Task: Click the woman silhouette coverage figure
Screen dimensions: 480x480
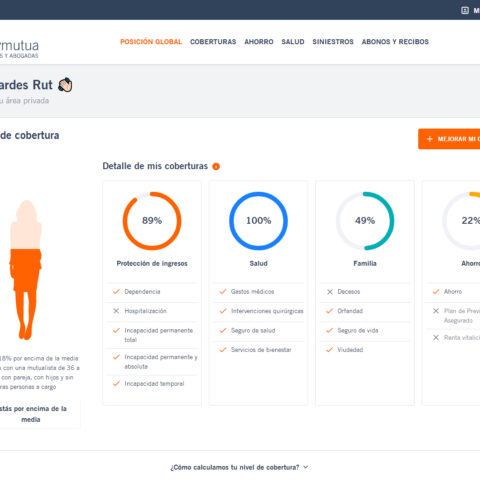Action: [26, 270]
